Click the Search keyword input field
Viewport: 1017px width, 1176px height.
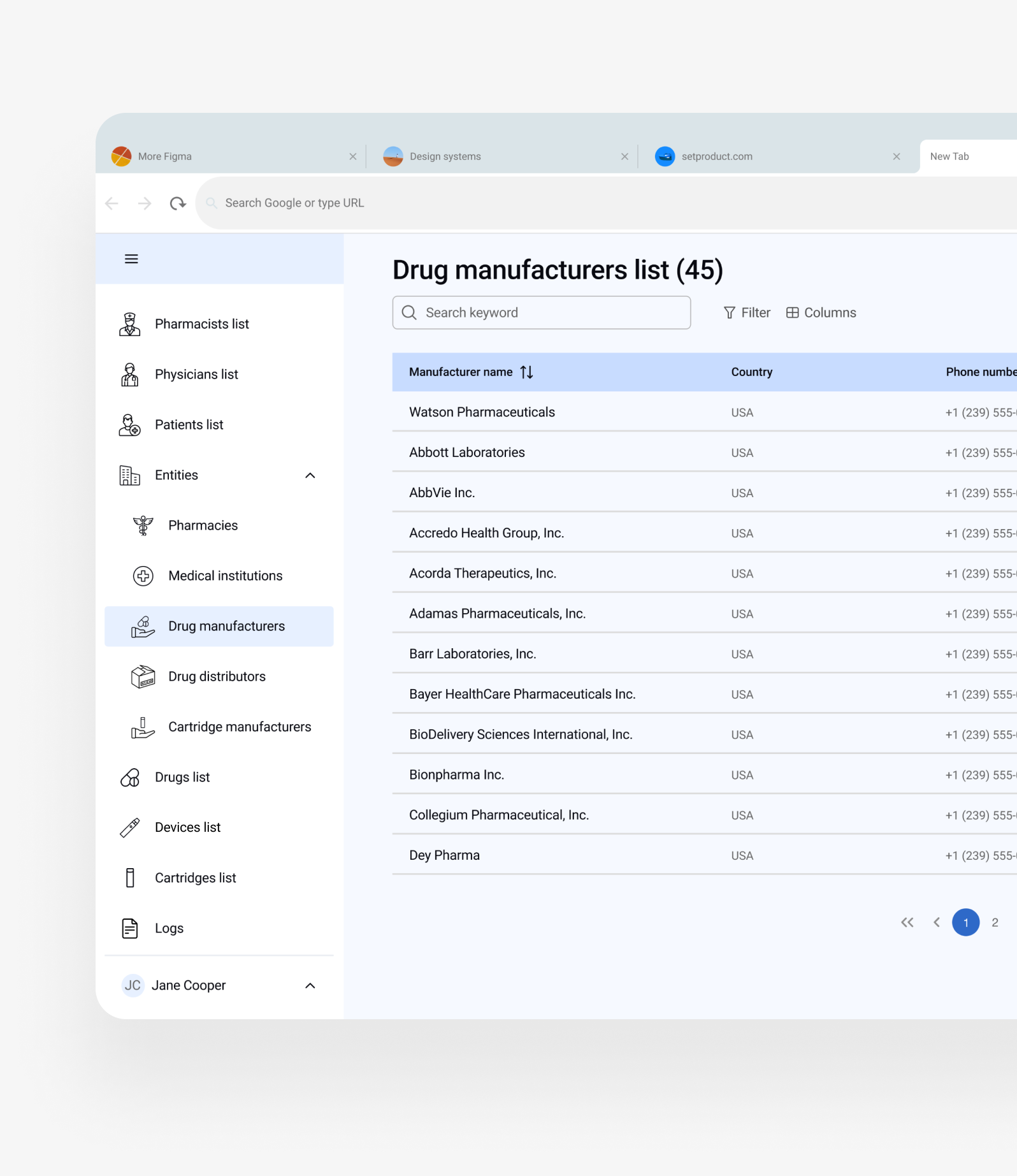(x=542, y=312)
